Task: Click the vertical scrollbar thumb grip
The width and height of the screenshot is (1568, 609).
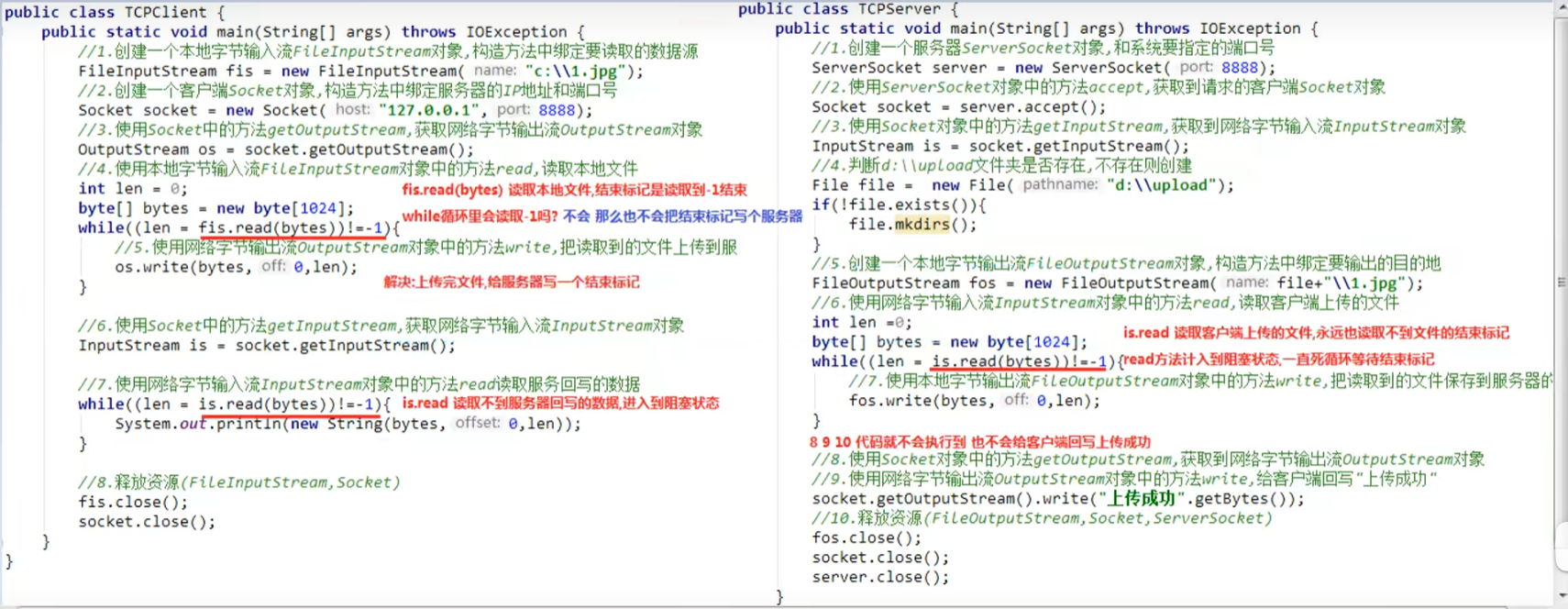Action: click(x=1562, y=282)
